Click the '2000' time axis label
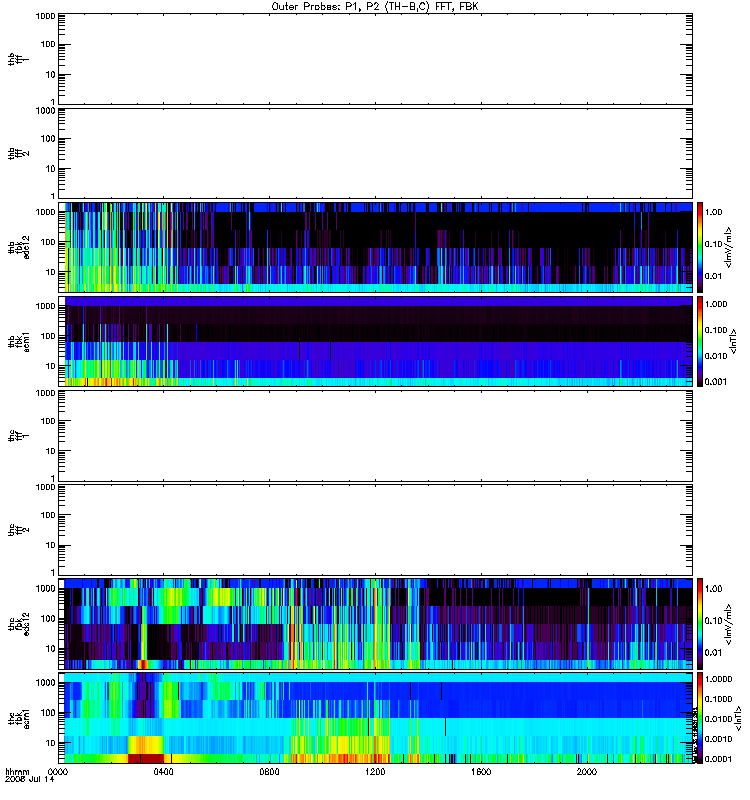Viewport: 750px width, 800px height. pos(587,772)
